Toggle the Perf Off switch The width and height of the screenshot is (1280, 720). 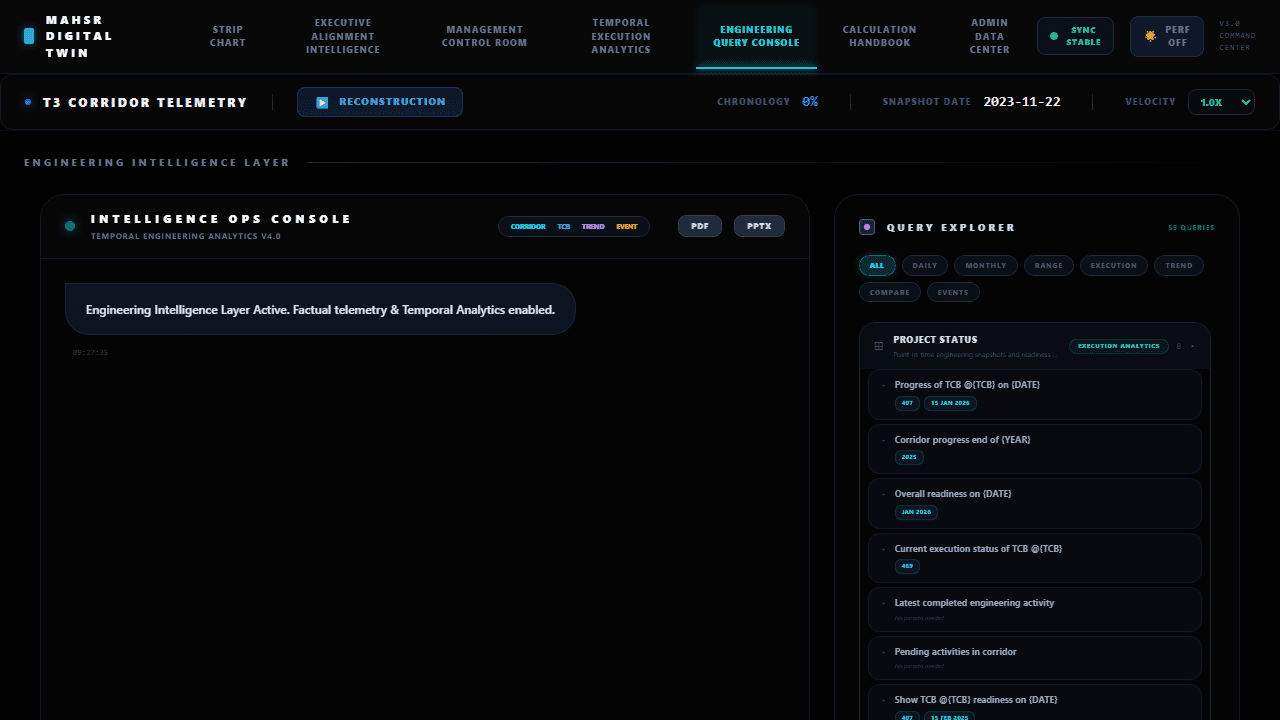1167,36
